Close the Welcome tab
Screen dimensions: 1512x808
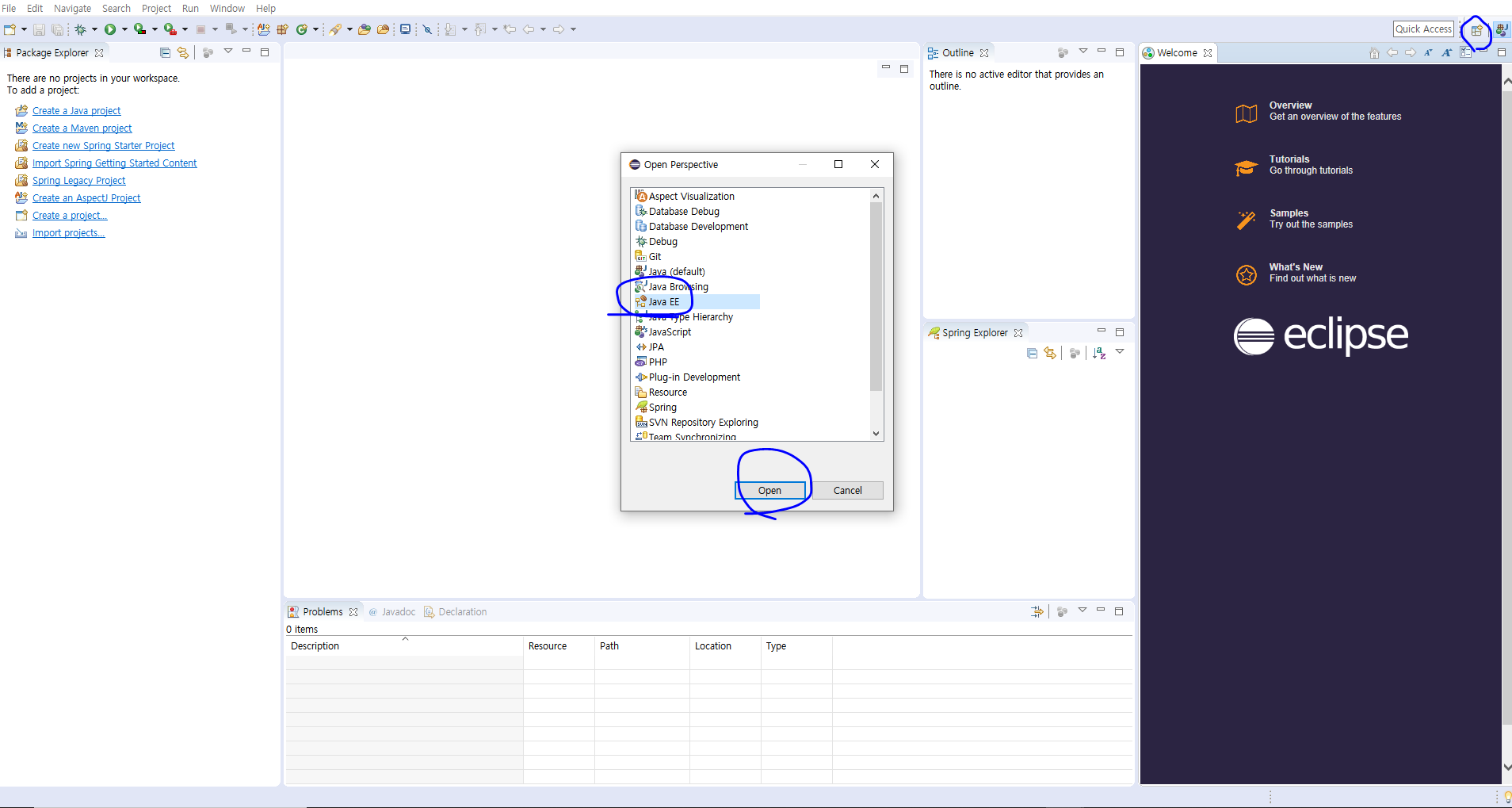1208,53
